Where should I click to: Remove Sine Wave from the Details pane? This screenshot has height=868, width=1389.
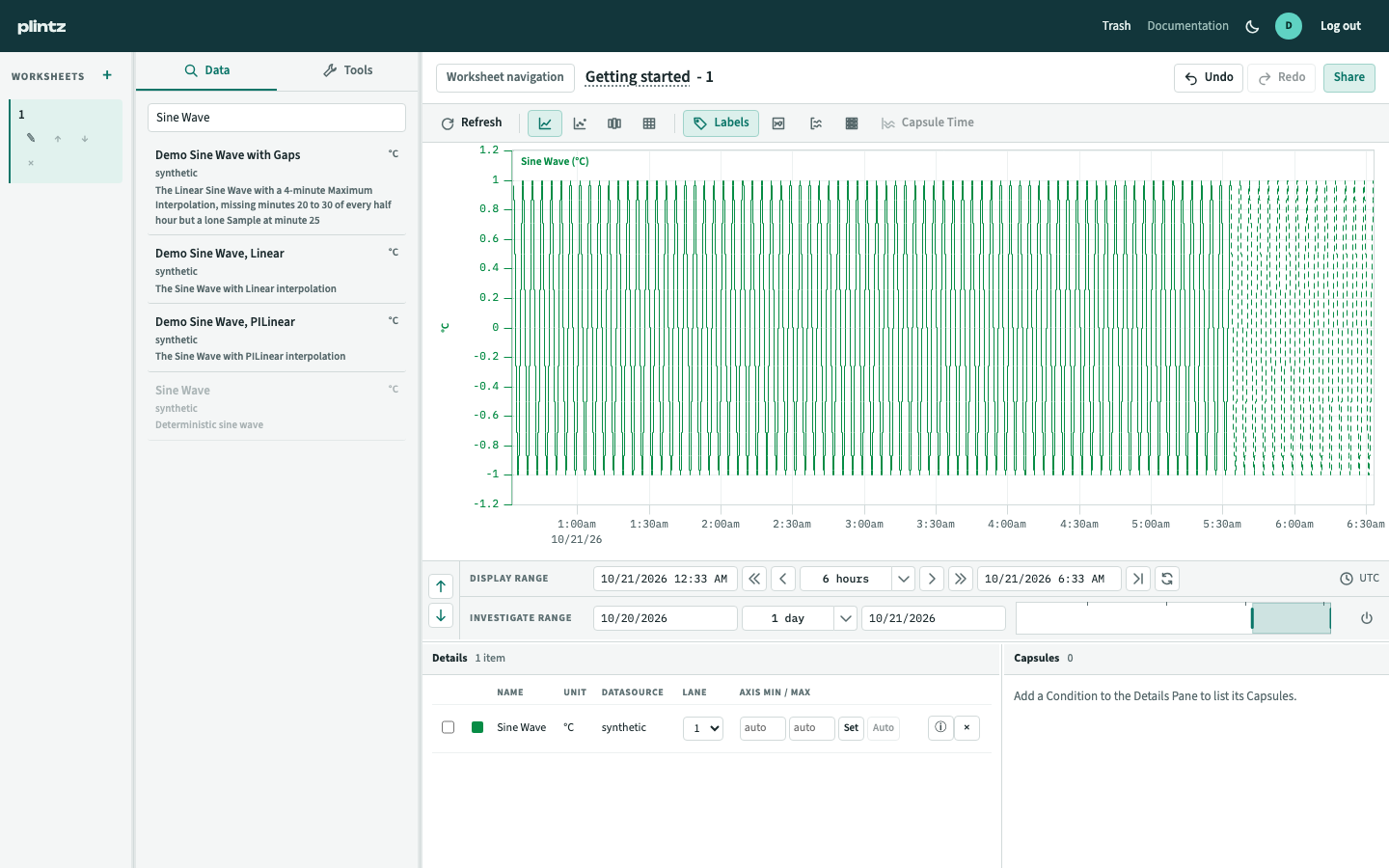[x=967, y=727]
